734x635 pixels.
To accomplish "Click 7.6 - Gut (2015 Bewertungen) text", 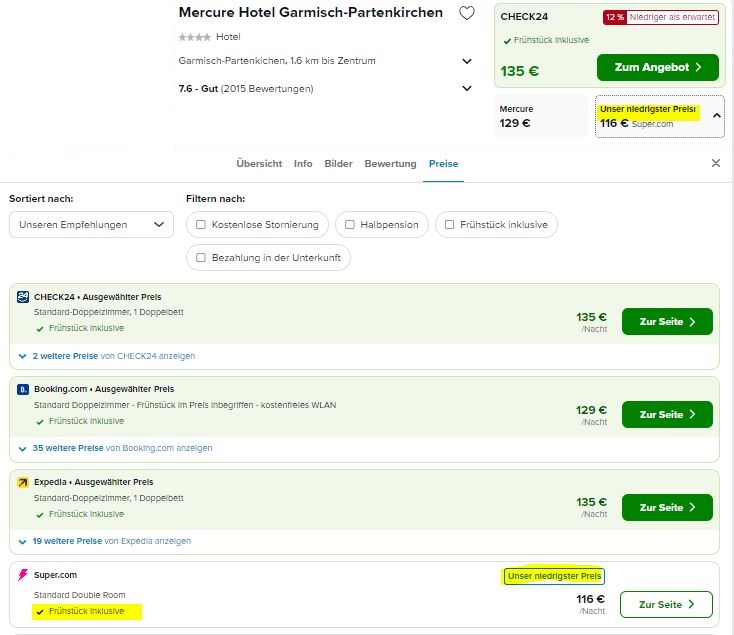I will point(246,89).
